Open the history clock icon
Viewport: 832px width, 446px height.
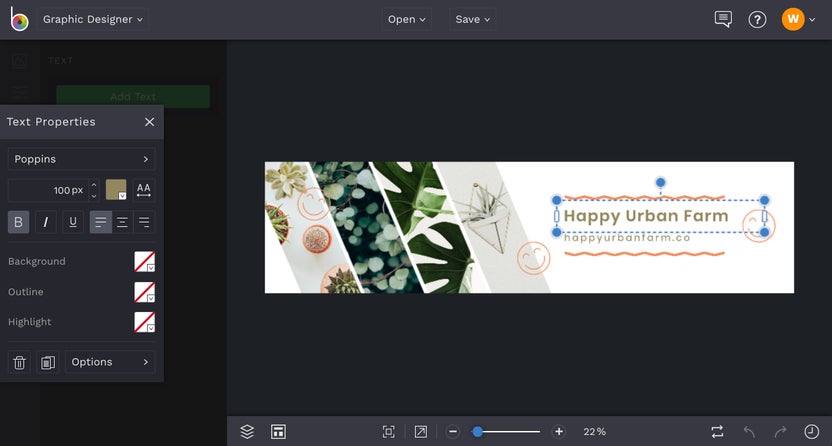tap(811, 432)
